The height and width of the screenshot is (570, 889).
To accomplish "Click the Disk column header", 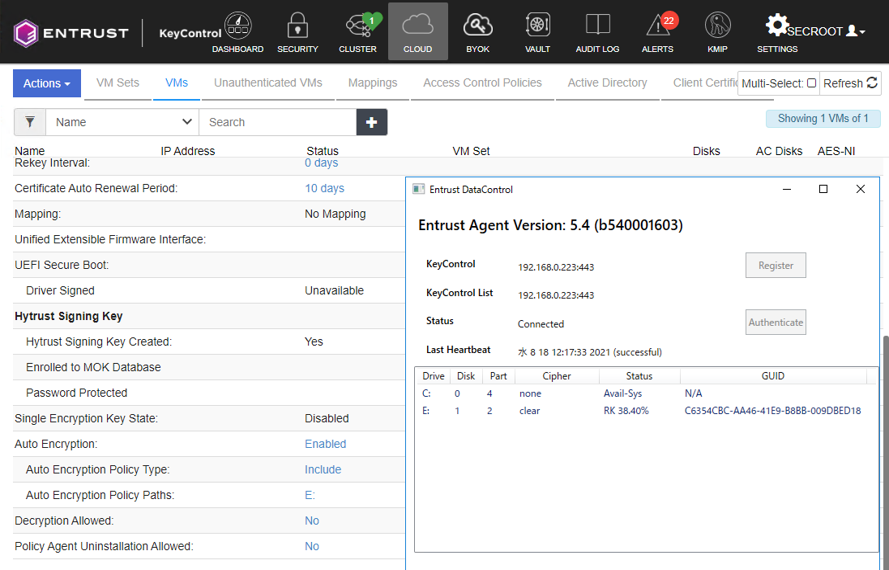I will tap(466, 376).
